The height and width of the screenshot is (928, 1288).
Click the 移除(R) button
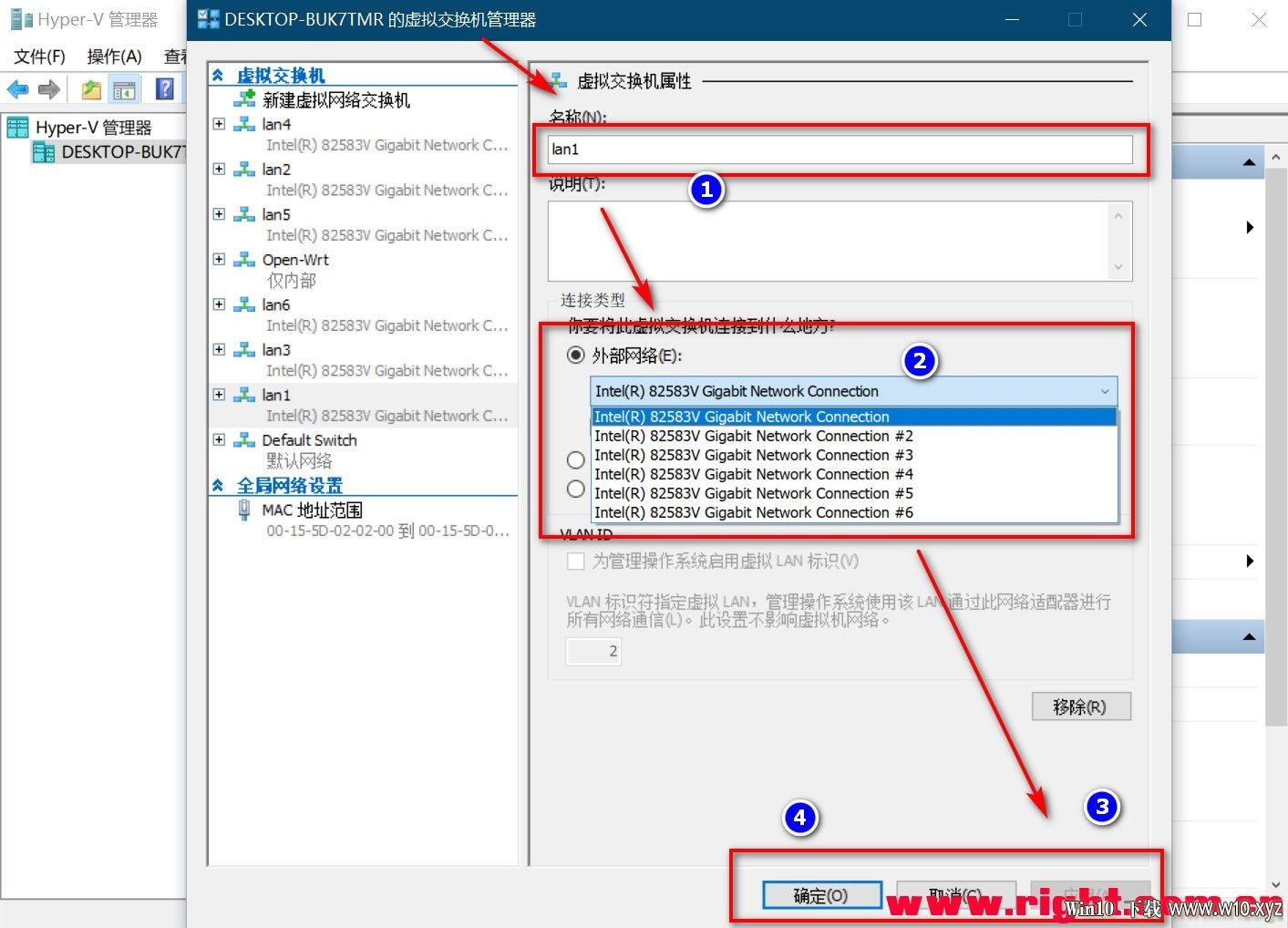(x=1081, y=706)
